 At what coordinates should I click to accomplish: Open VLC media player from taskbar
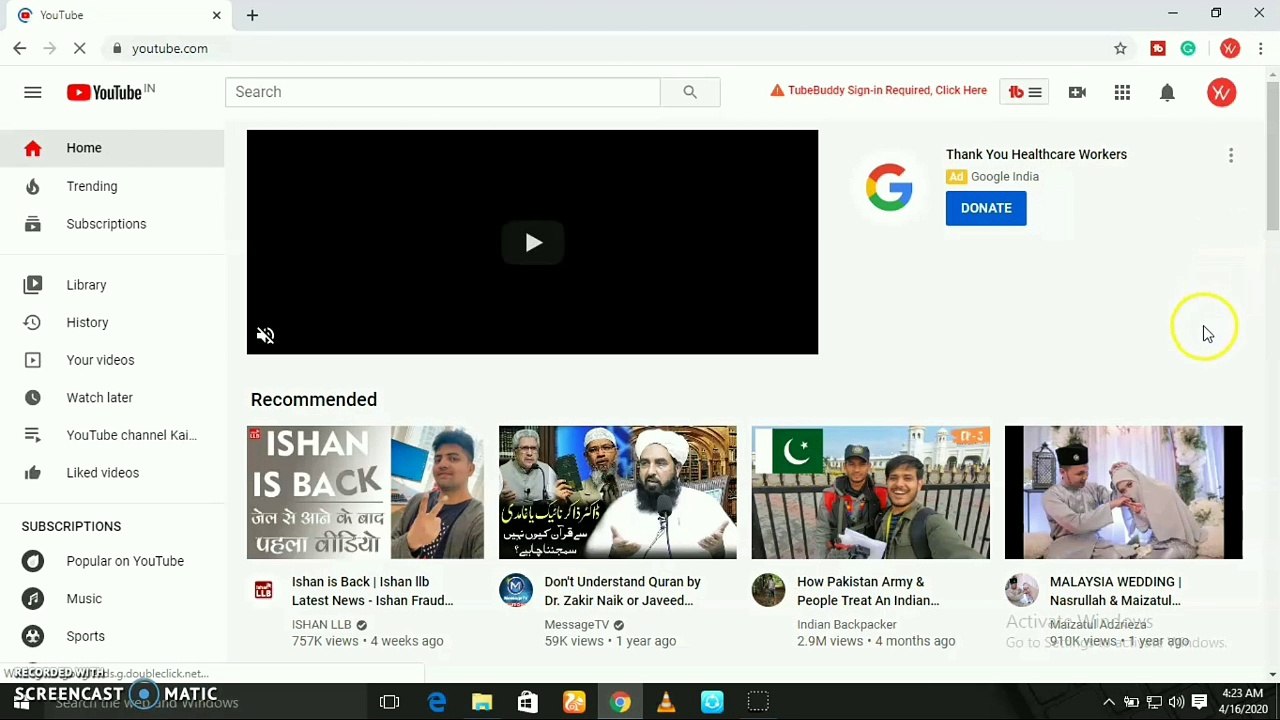pyautogui.click(x=666, y=702)
